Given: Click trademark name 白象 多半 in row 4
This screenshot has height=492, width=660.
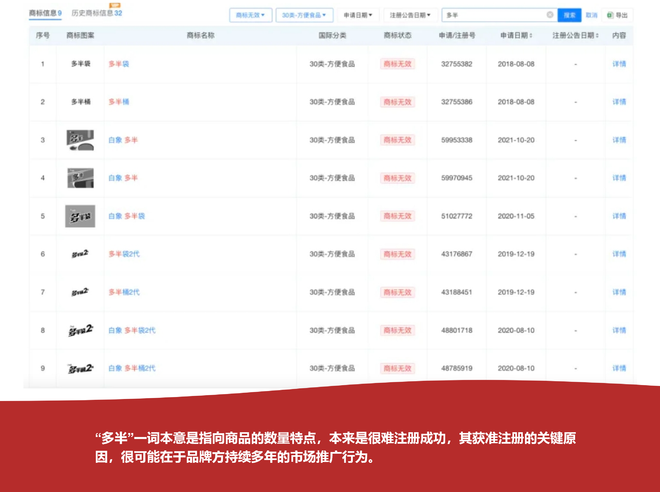Looking at the screenshot, I should (x=123, y=178).
